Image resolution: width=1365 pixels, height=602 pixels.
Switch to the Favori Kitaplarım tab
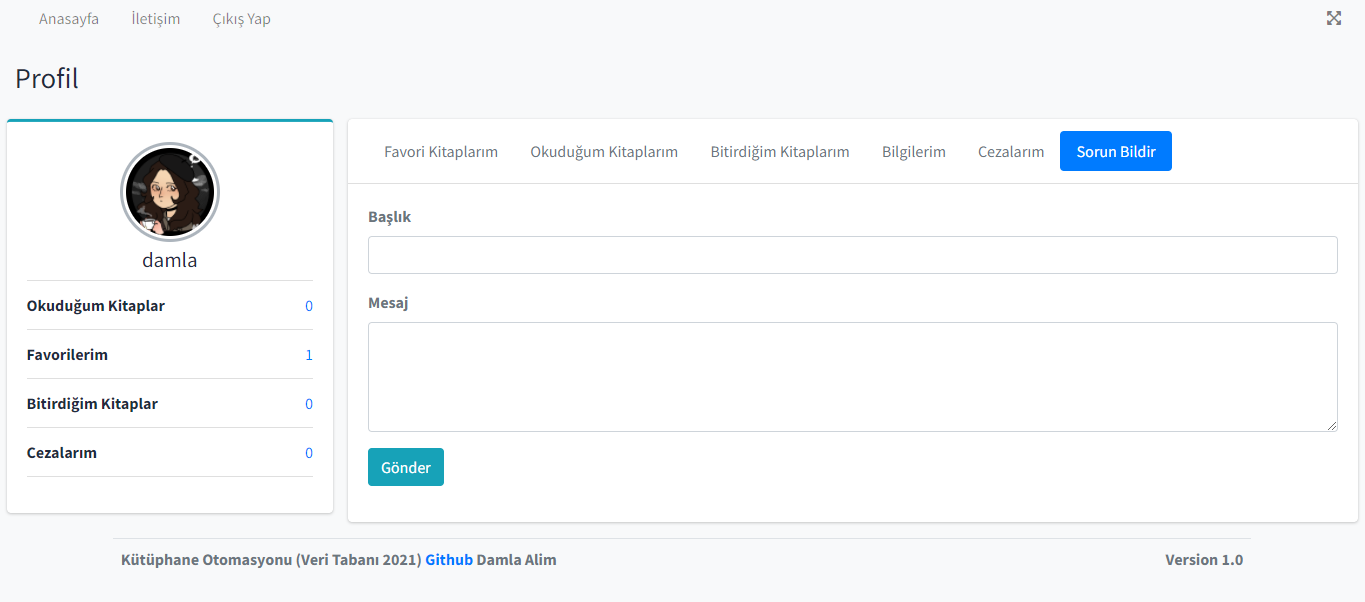click(x=440, y=151)
